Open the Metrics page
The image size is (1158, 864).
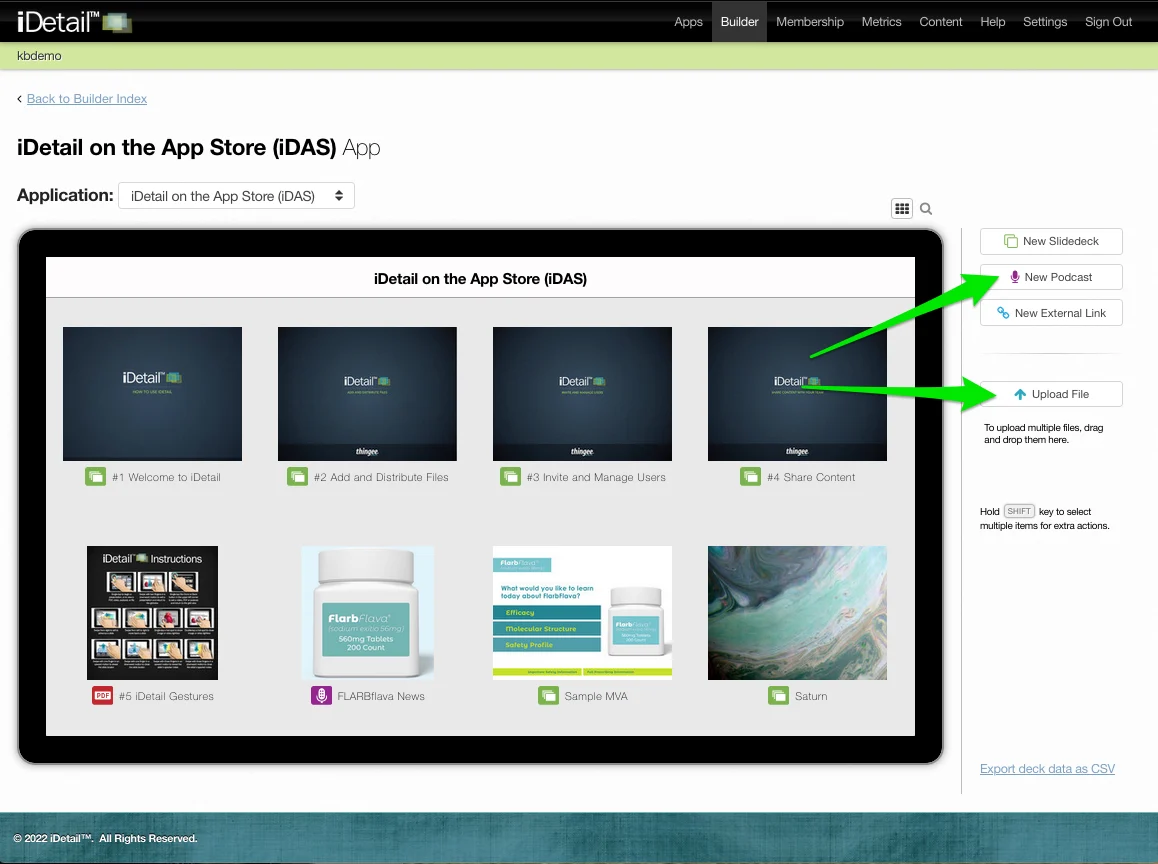(881, 21)
